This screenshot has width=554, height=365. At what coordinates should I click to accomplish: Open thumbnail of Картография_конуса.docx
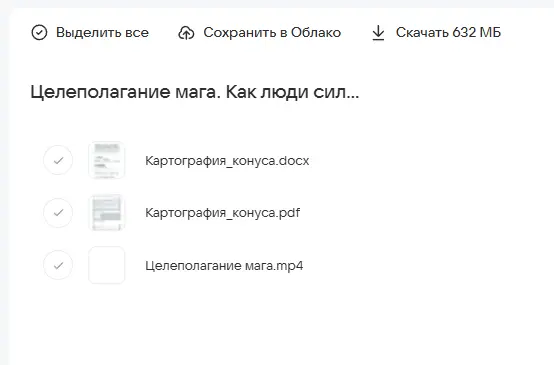point(107,160)
